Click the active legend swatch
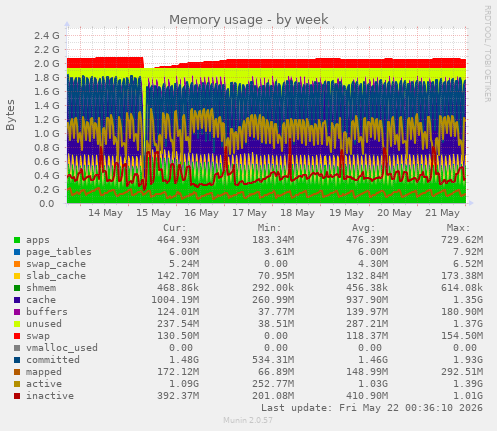 coord(17,384)
